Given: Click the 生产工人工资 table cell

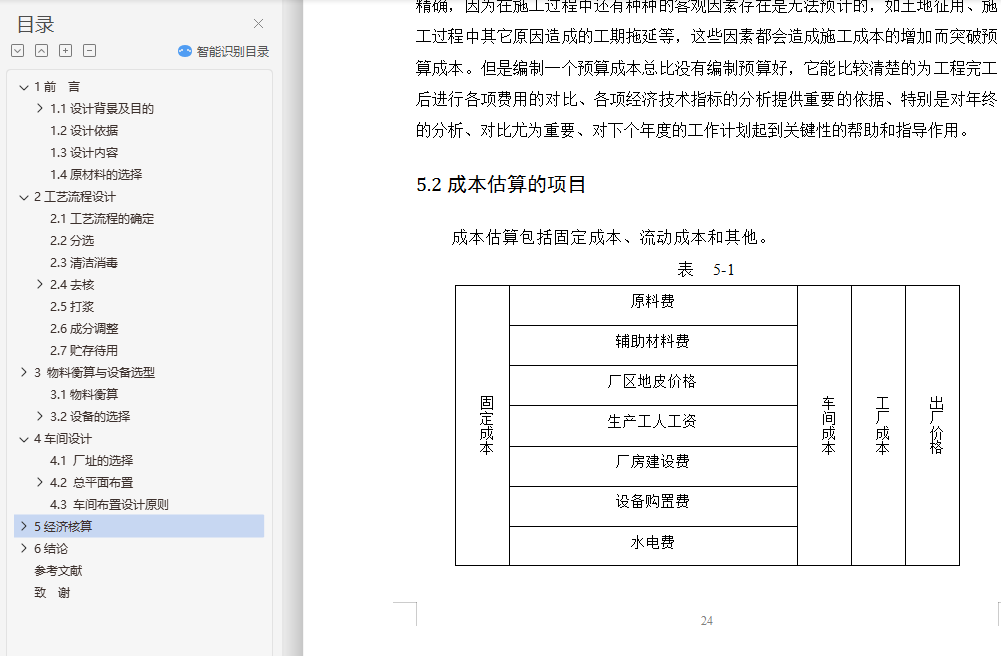Looking at the screenshot, I should (653, 426).
